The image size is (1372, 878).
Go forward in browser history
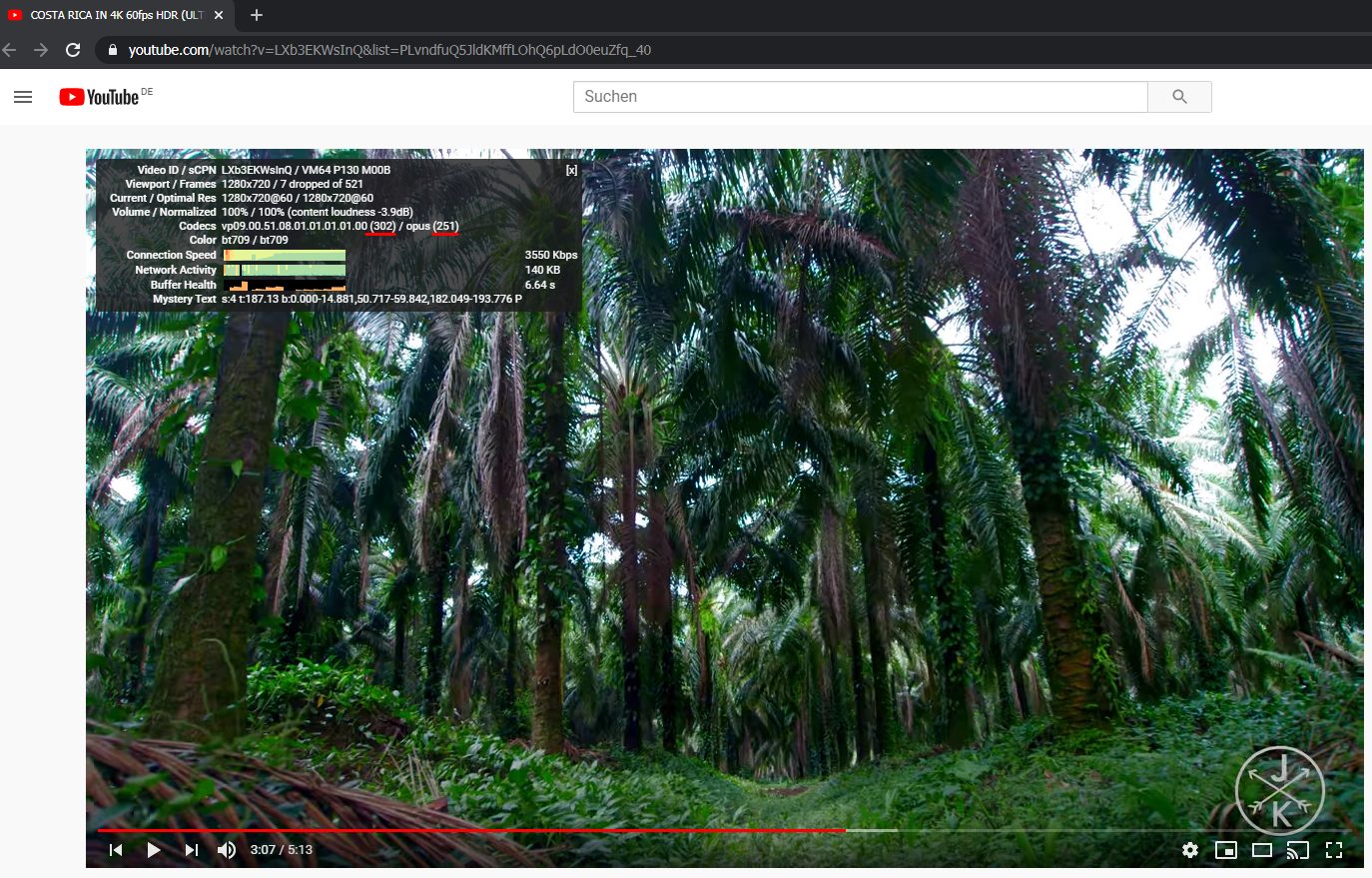tap(41, 50)
